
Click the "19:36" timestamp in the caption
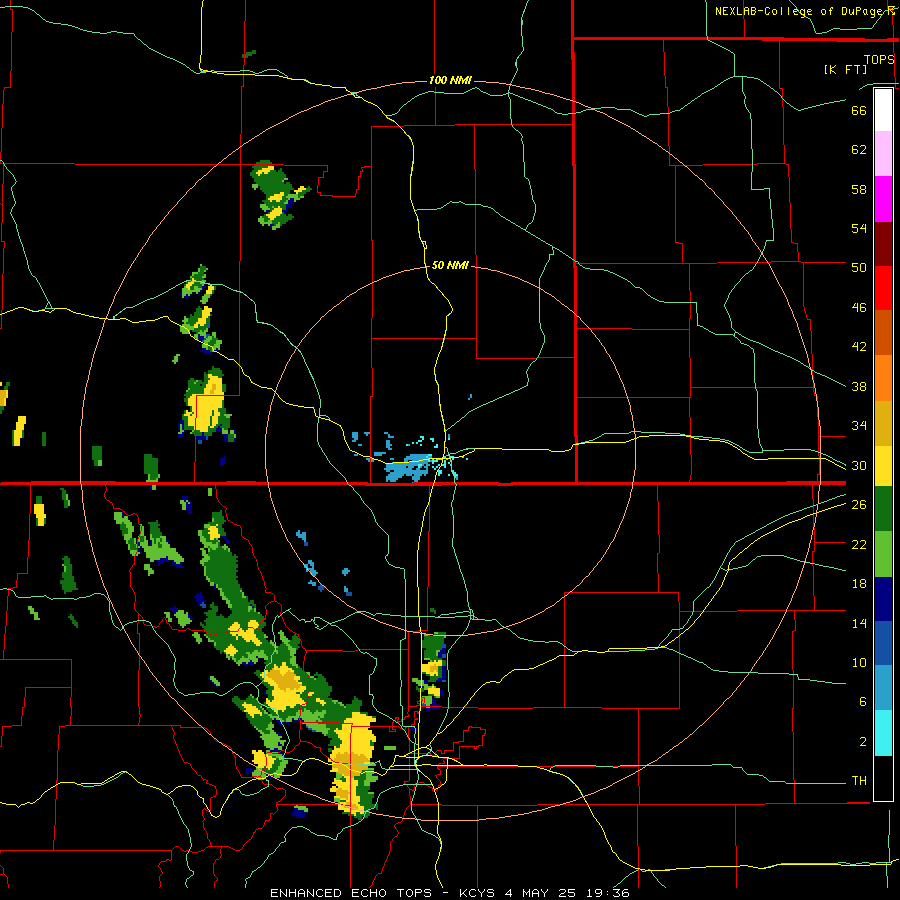[608, 893]
